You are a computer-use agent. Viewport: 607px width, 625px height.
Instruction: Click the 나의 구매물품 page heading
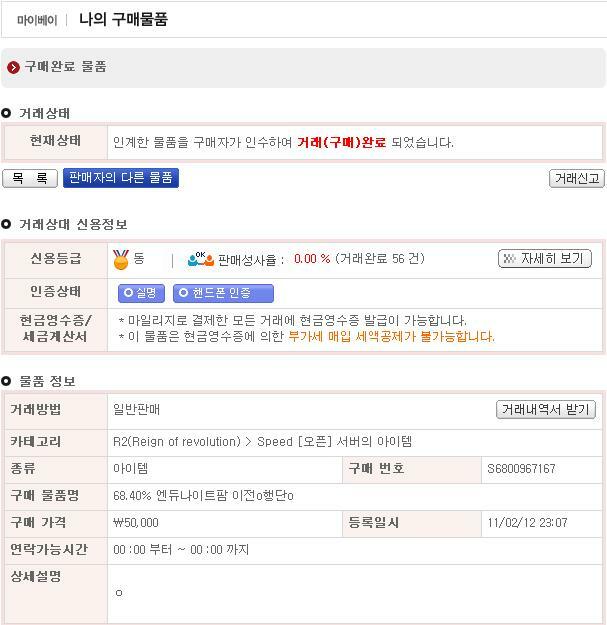click(124, 19)
